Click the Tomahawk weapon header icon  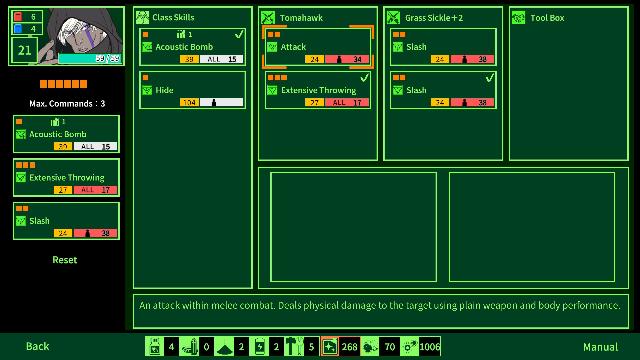[268, 17]
